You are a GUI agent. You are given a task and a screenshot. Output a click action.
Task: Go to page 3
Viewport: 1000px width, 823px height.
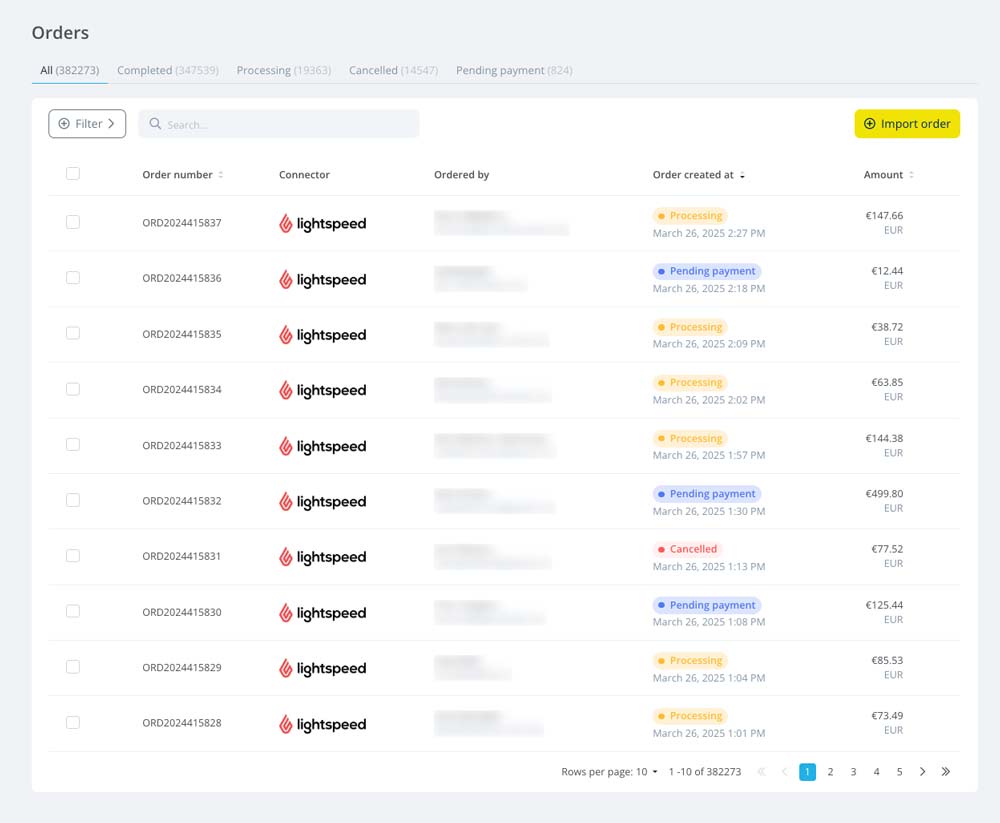tap(853, 772)
